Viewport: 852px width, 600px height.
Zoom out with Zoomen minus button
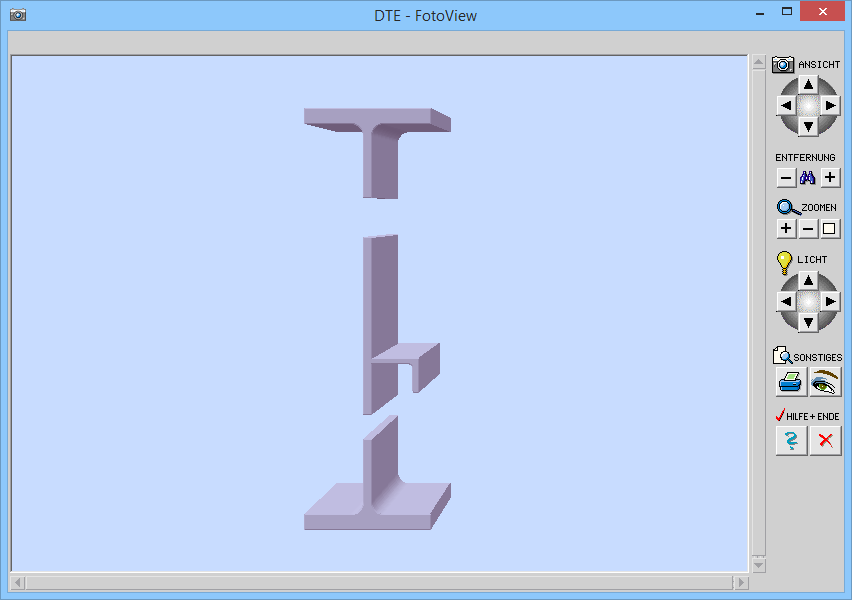click(x=808, y=229)
